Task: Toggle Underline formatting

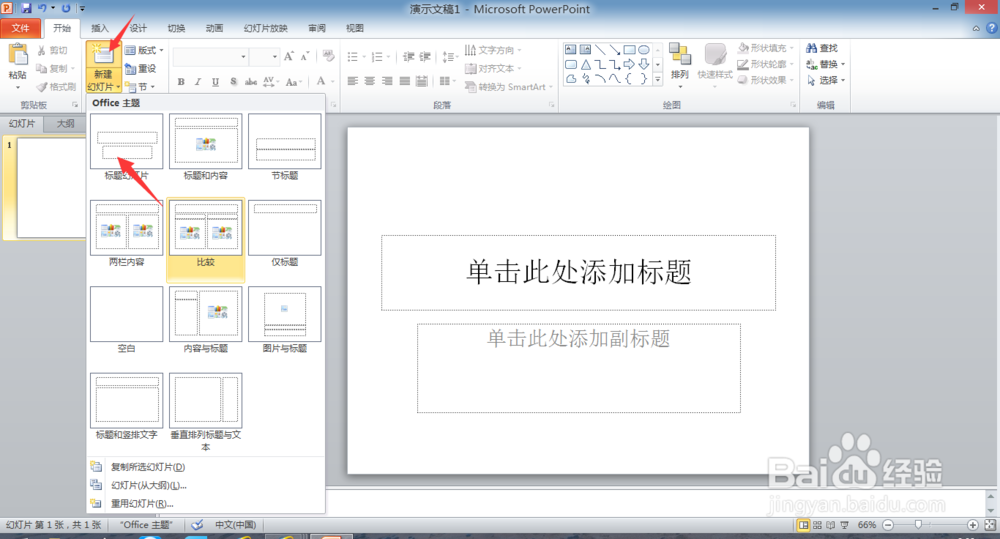Action: click(216, 82)
